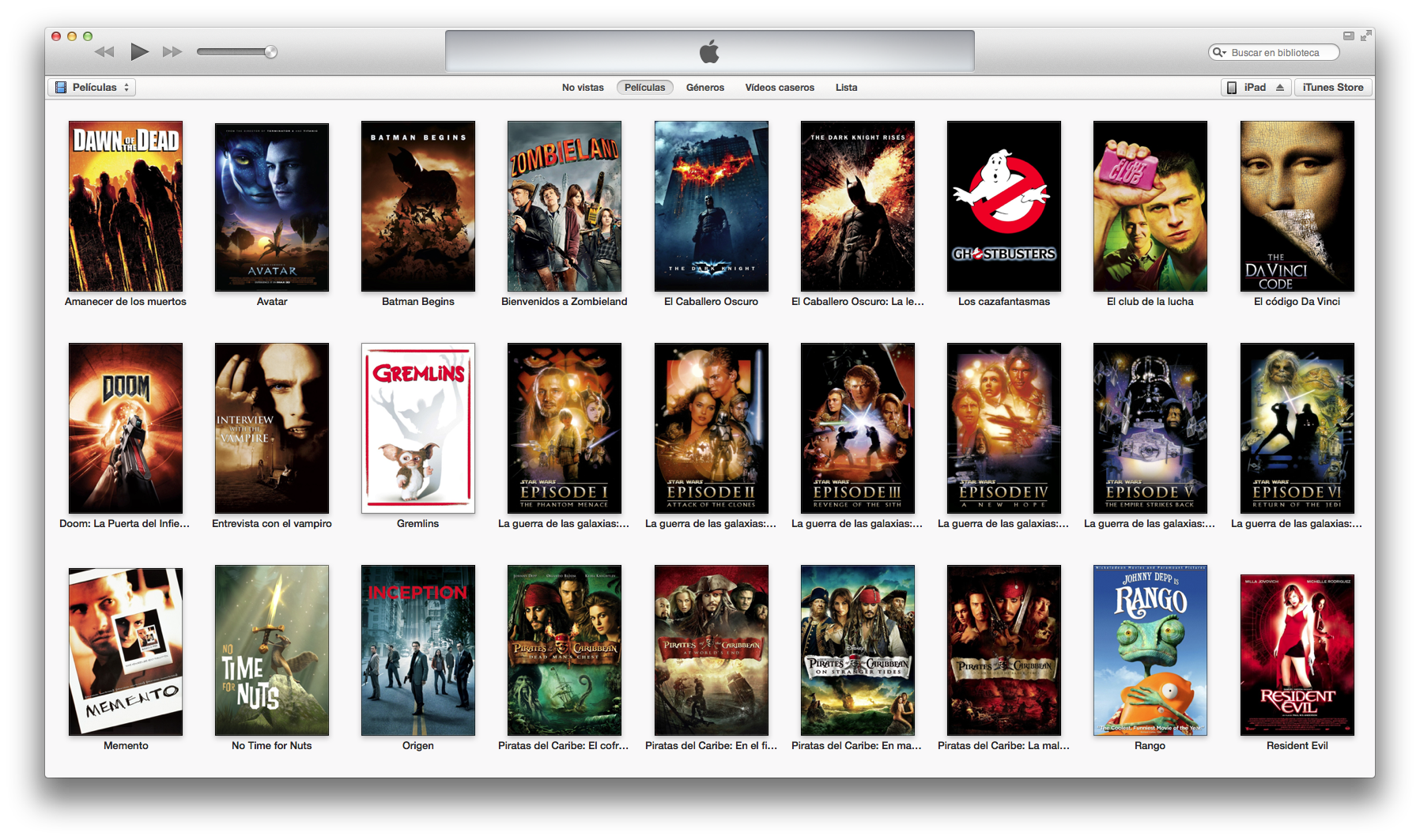Open Star Wars Episode IV poster
1420x840 pixels.
(1004, 428)
